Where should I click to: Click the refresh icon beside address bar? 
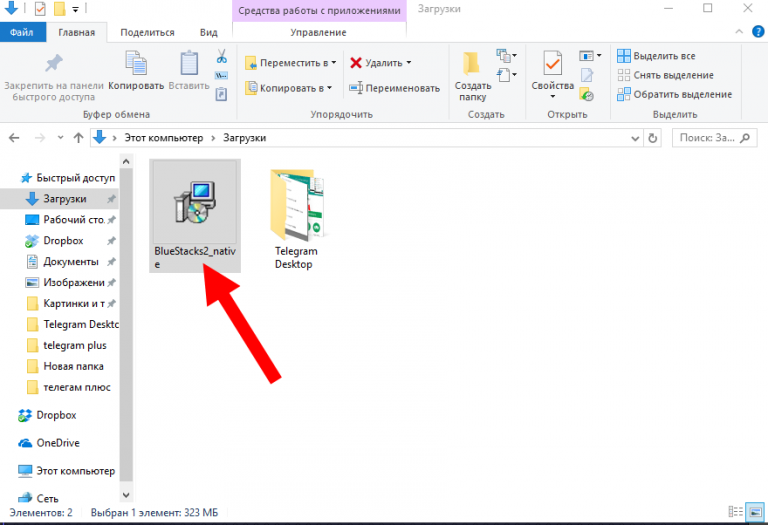point(652,138)
